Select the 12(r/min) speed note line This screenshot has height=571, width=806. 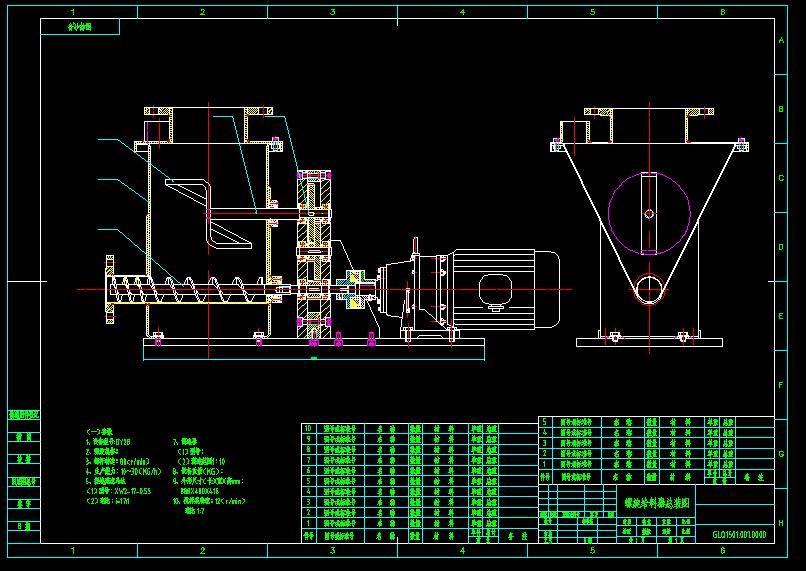[209, 501]
